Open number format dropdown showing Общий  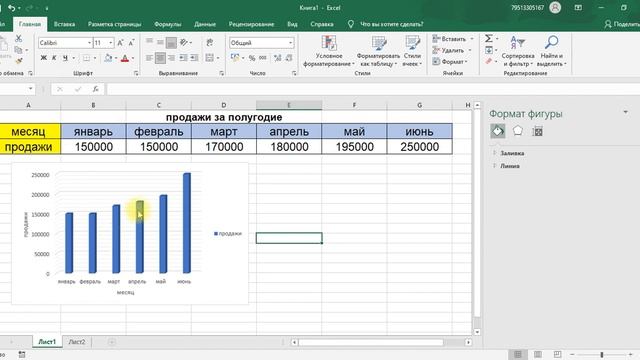click(290, 43)
